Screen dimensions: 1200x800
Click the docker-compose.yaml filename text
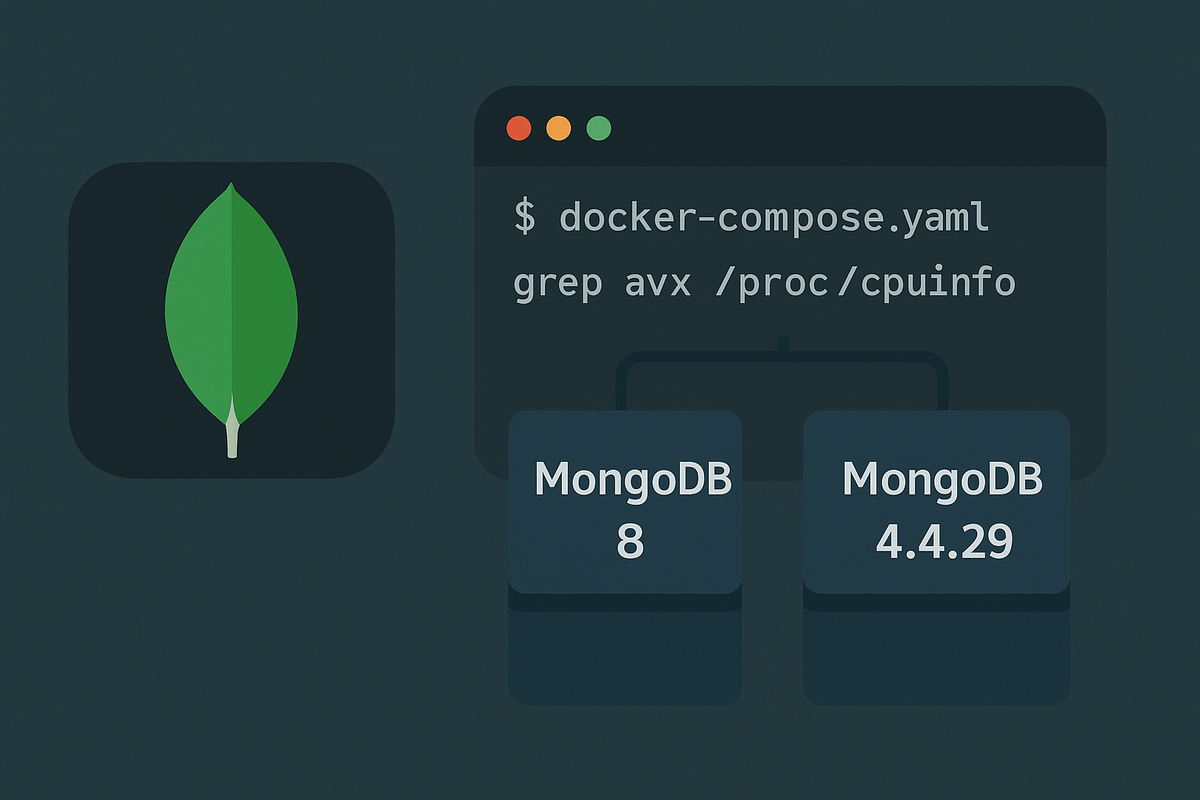pos(774,217)
